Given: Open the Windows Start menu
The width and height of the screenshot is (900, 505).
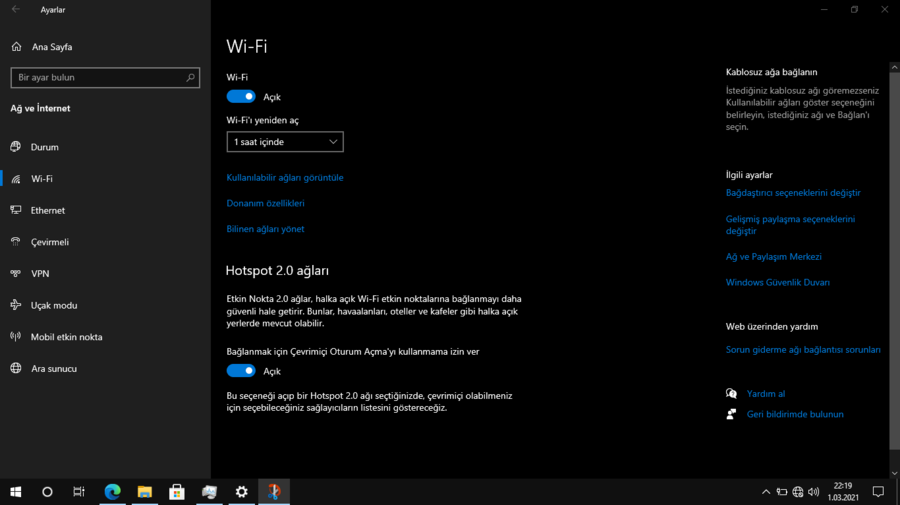Looking at the screenshot, I should click(x=15, y=492).
